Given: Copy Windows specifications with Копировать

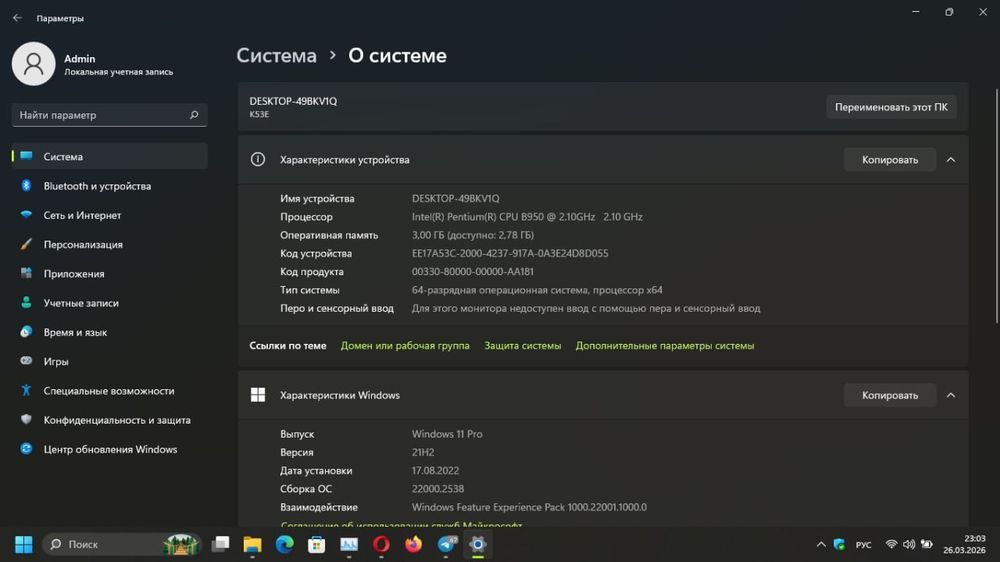Looking at the screenshot, I should tap(890, 395).
